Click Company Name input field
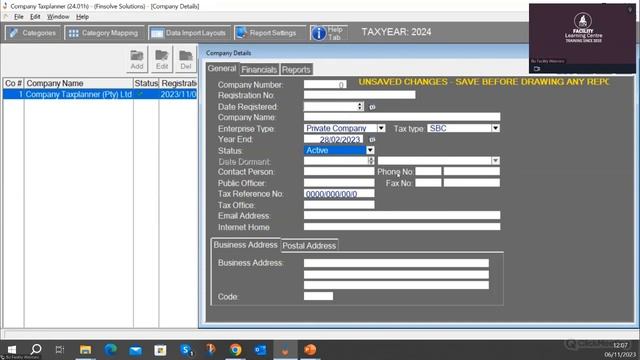 coord(402,117)
